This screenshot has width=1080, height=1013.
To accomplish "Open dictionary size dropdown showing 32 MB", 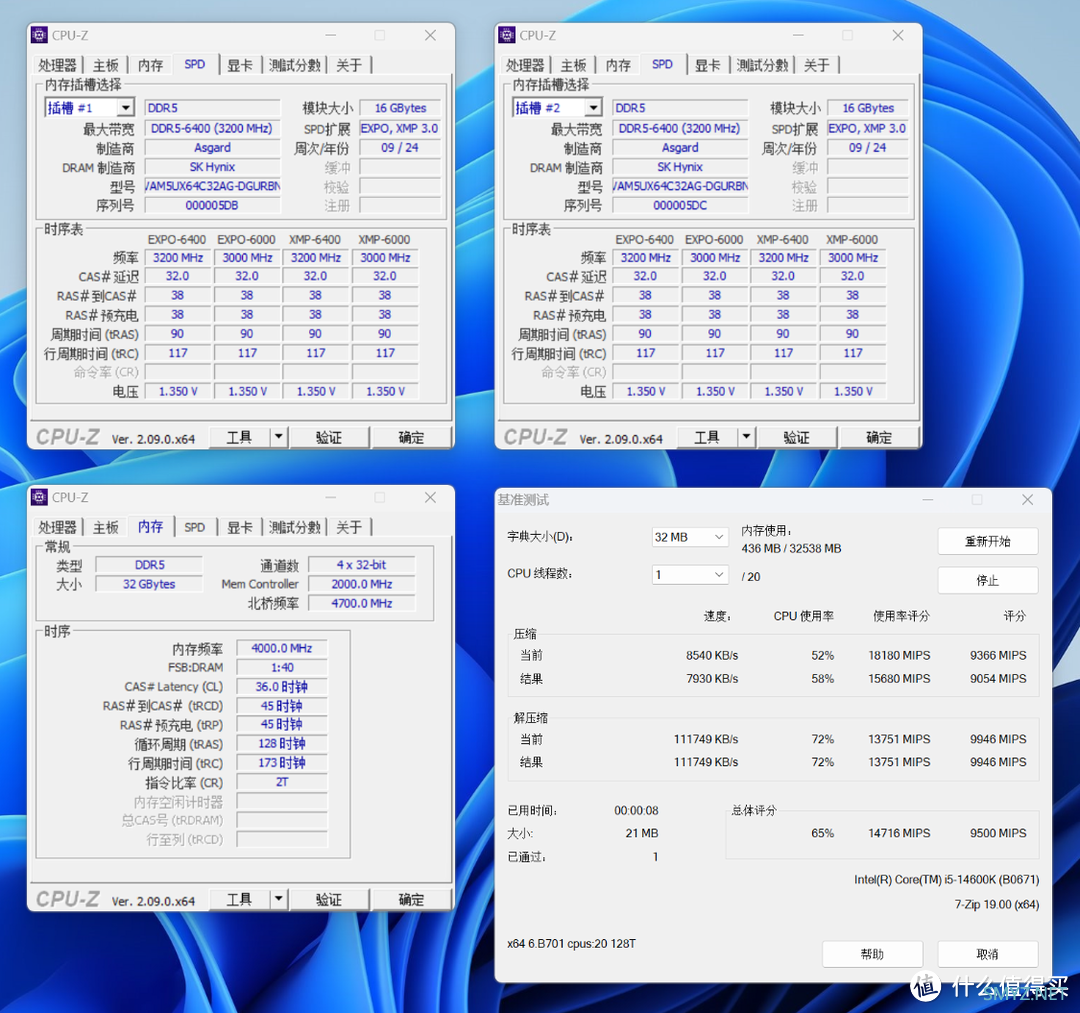I will (x=689, y=537).
